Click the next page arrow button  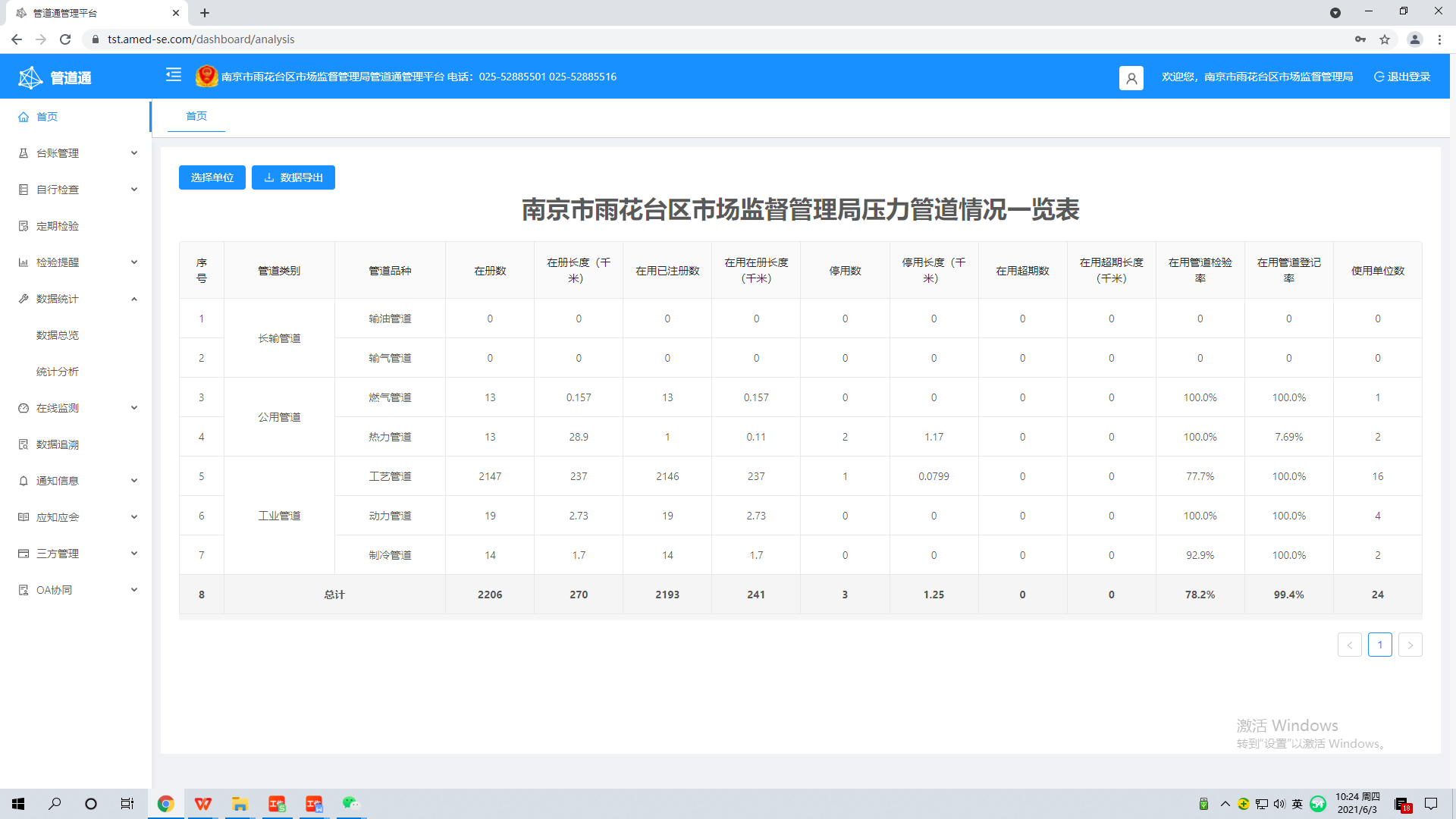[x=1410, y=645]
